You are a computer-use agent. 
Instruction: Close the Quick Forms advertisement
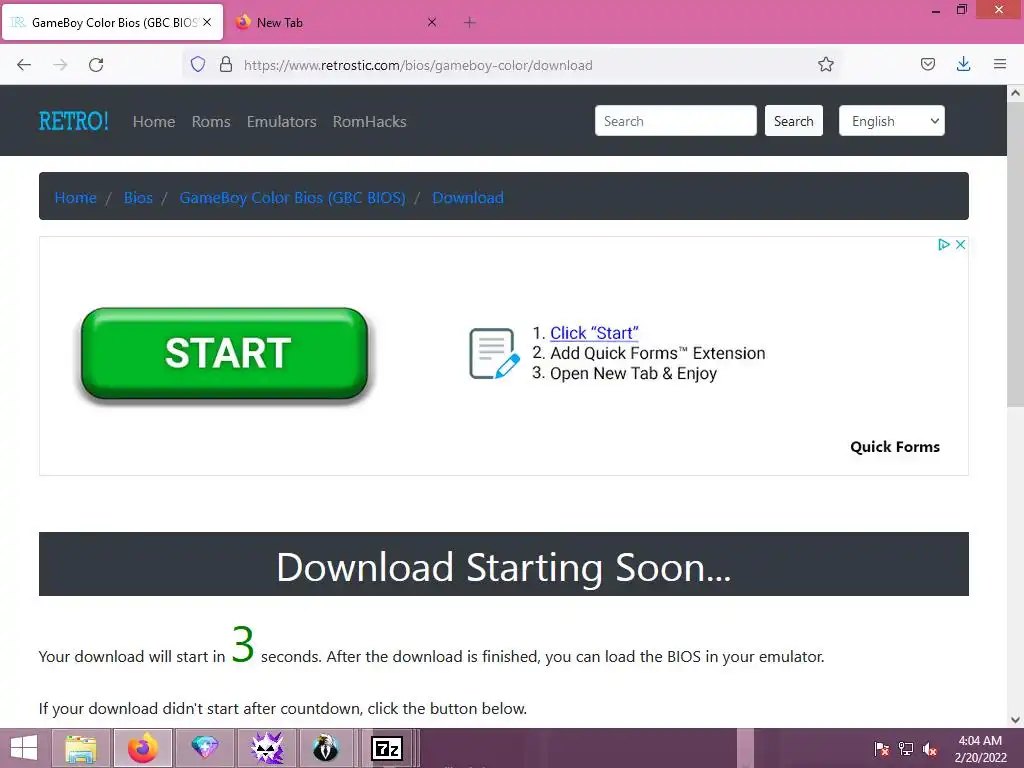tap(961, 244)
